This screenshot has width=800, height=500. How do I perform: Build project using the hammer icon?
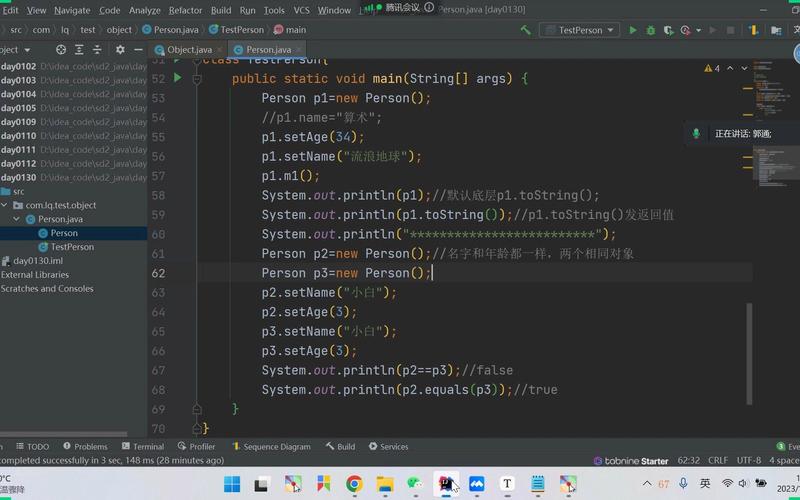[526, 30]
